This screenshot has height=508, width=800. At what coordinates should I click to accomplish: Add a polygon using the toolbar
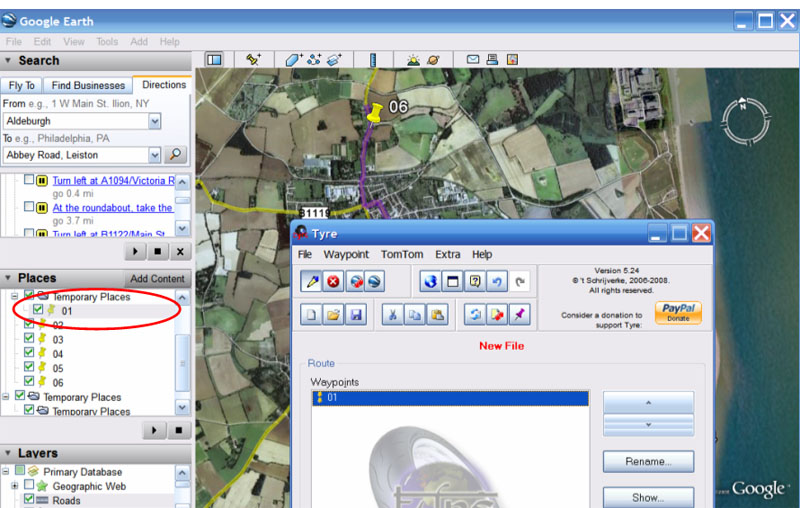point(294,60)
